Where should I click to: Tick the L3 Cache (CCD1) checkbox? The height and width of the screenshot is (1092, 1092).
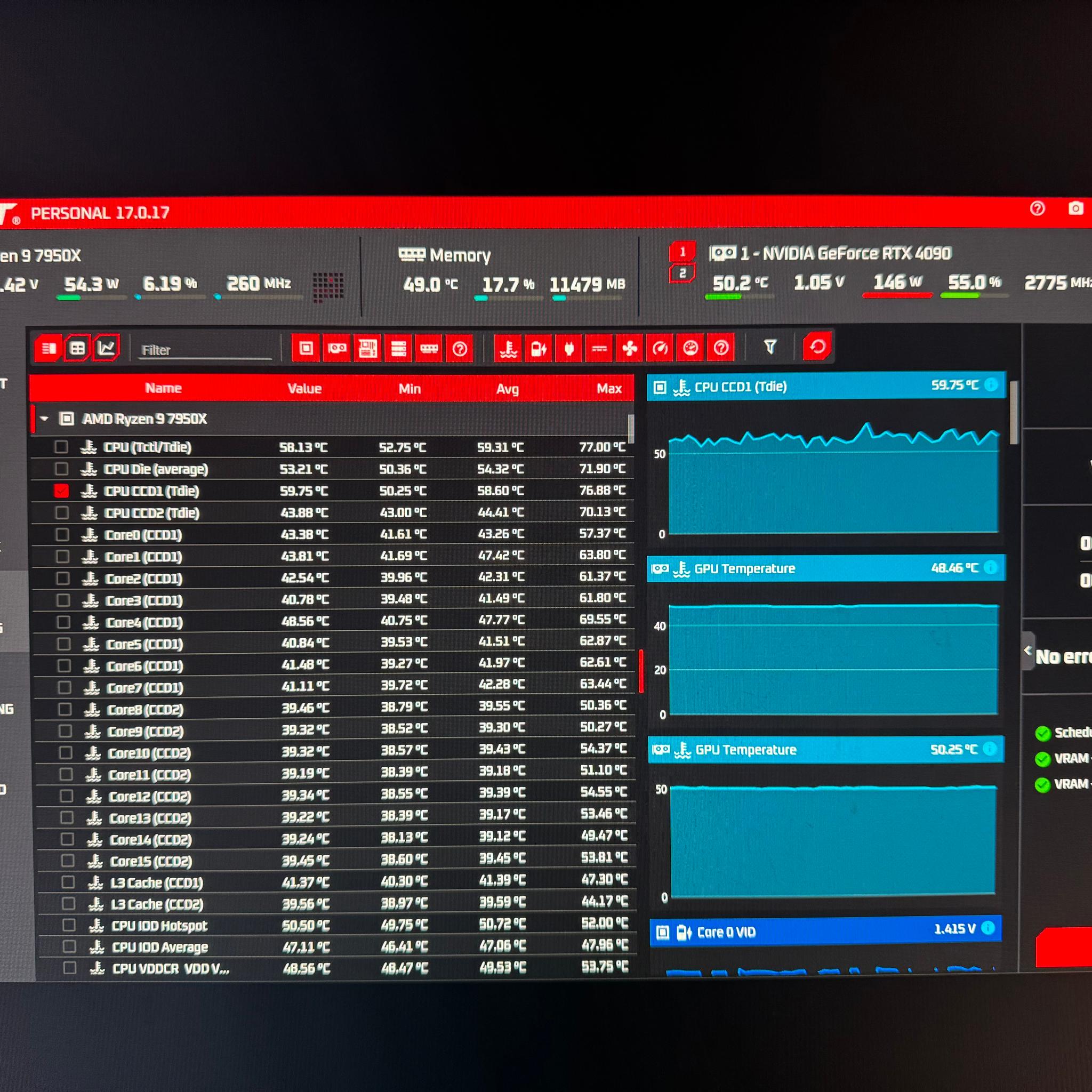point(68,882)
